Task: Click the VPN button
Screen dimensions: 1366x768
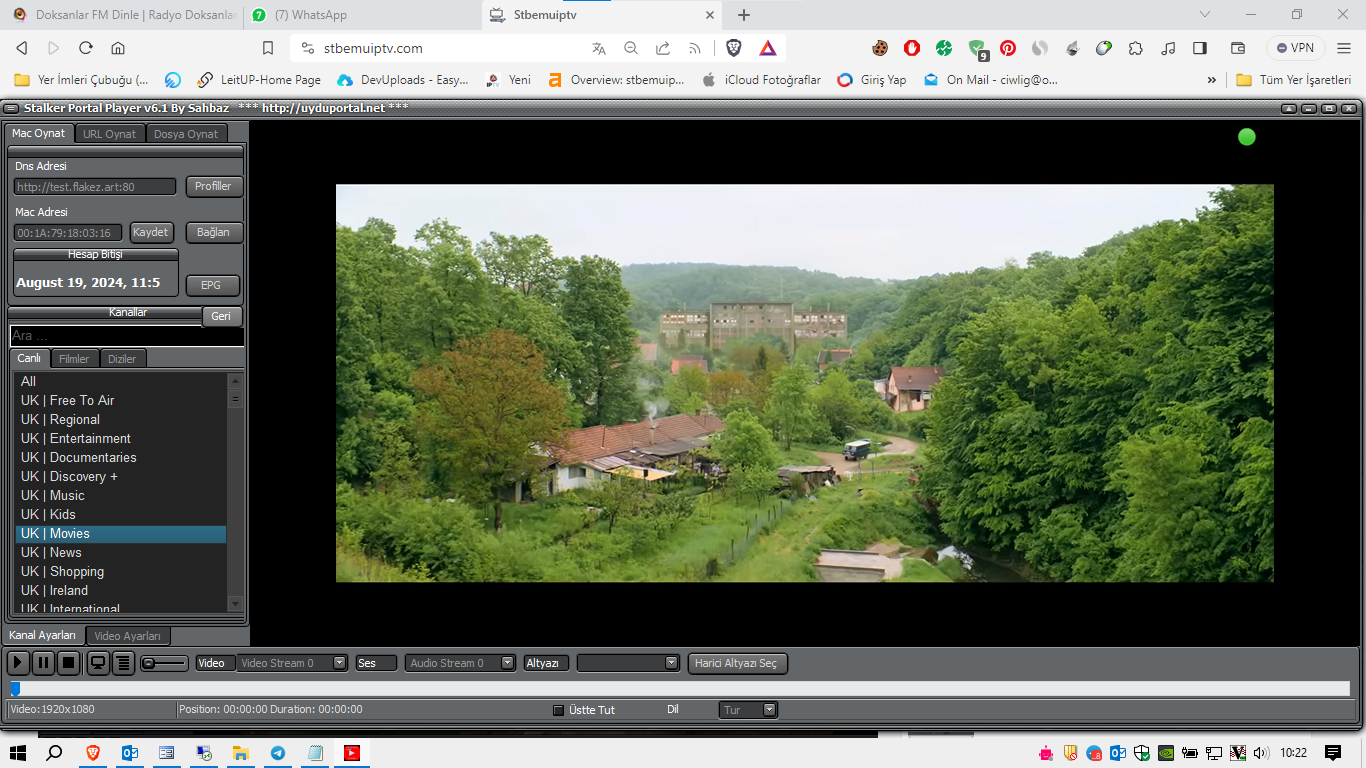Action: (1295, 48)
